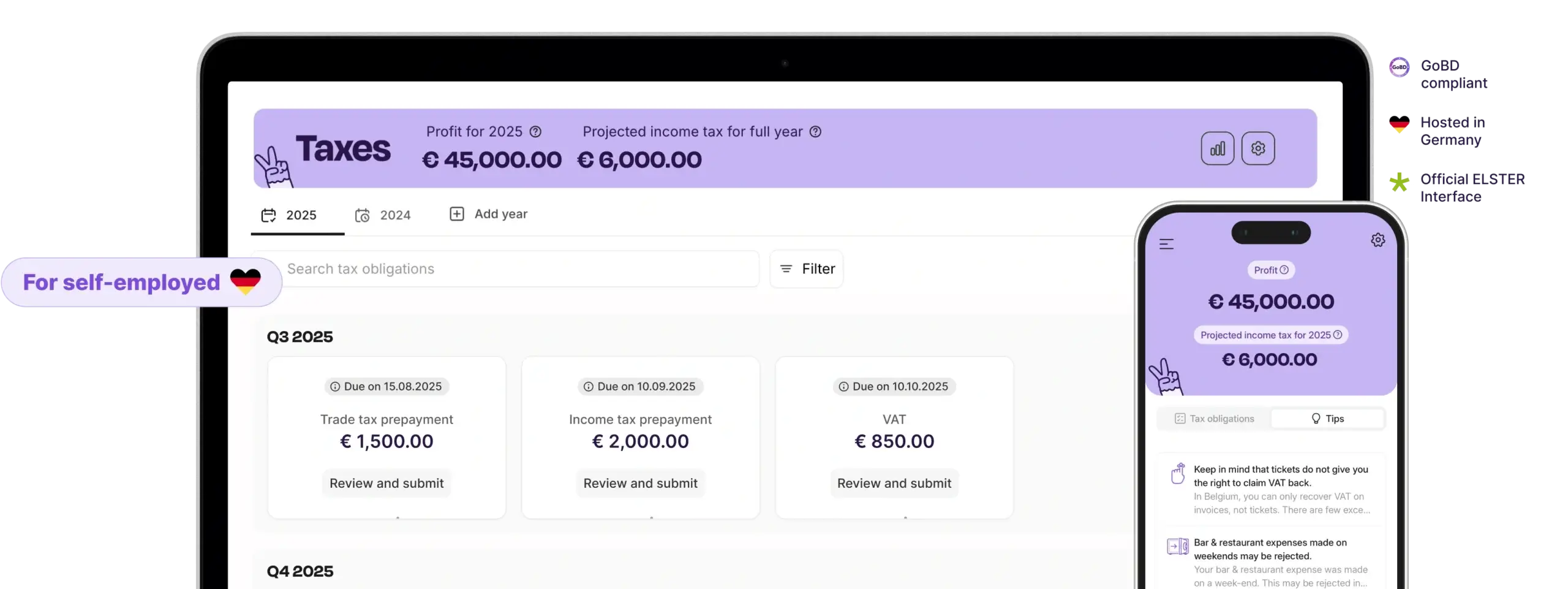Focus the Search tax obligations field

[x=506, y=269]
